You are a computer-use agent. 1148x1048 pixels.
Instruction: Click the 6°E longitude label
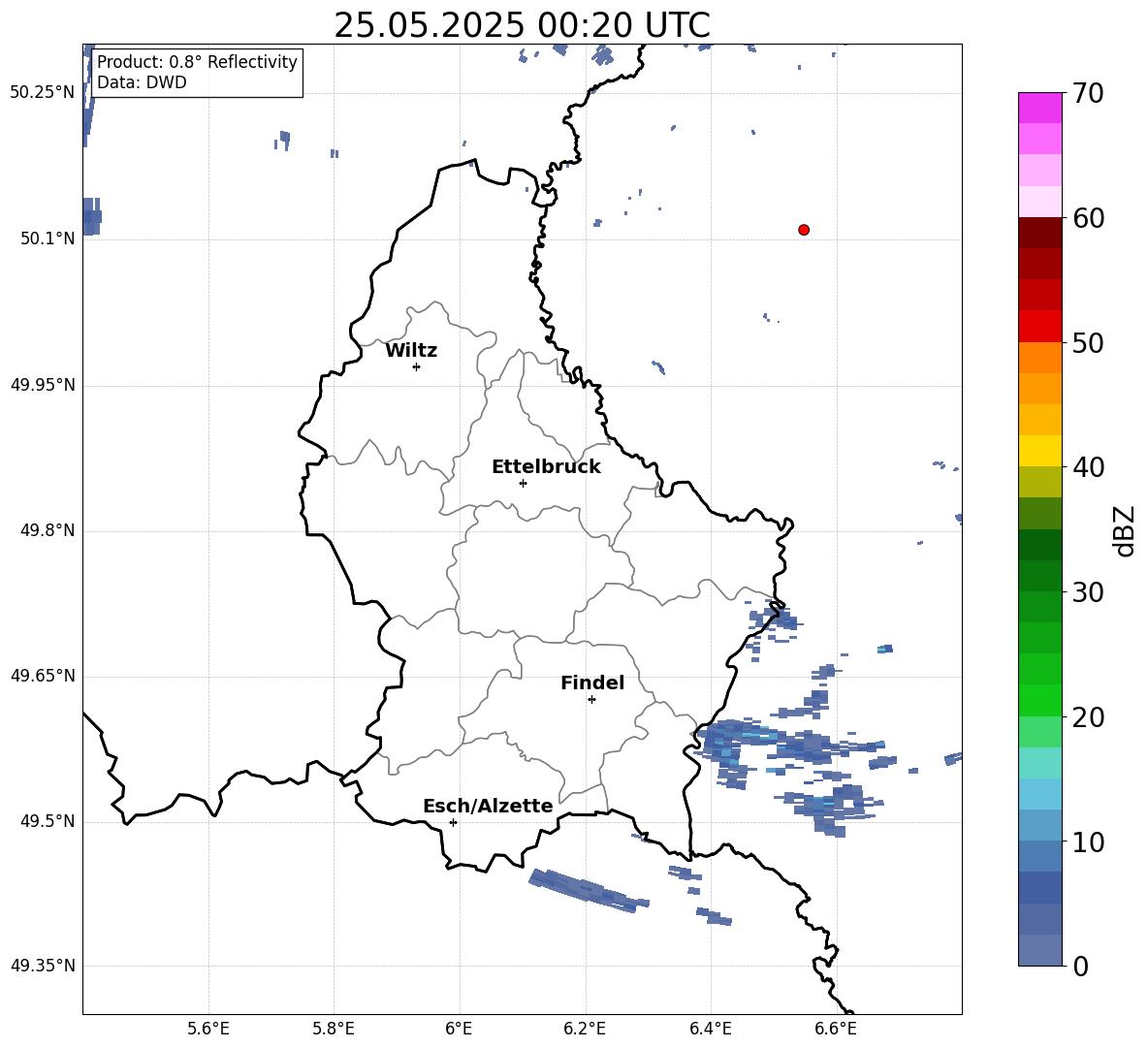[459, 1029]
